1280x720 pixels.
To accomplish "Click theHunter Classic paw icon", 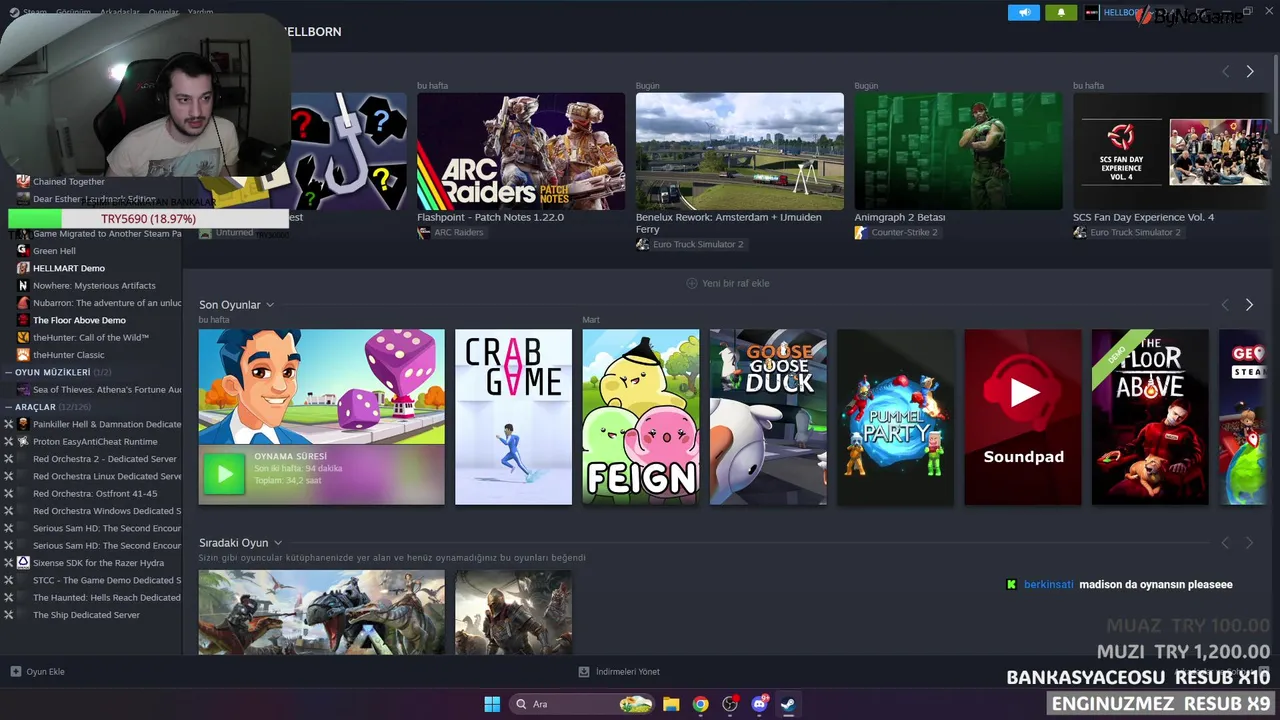I will (23, 355).
